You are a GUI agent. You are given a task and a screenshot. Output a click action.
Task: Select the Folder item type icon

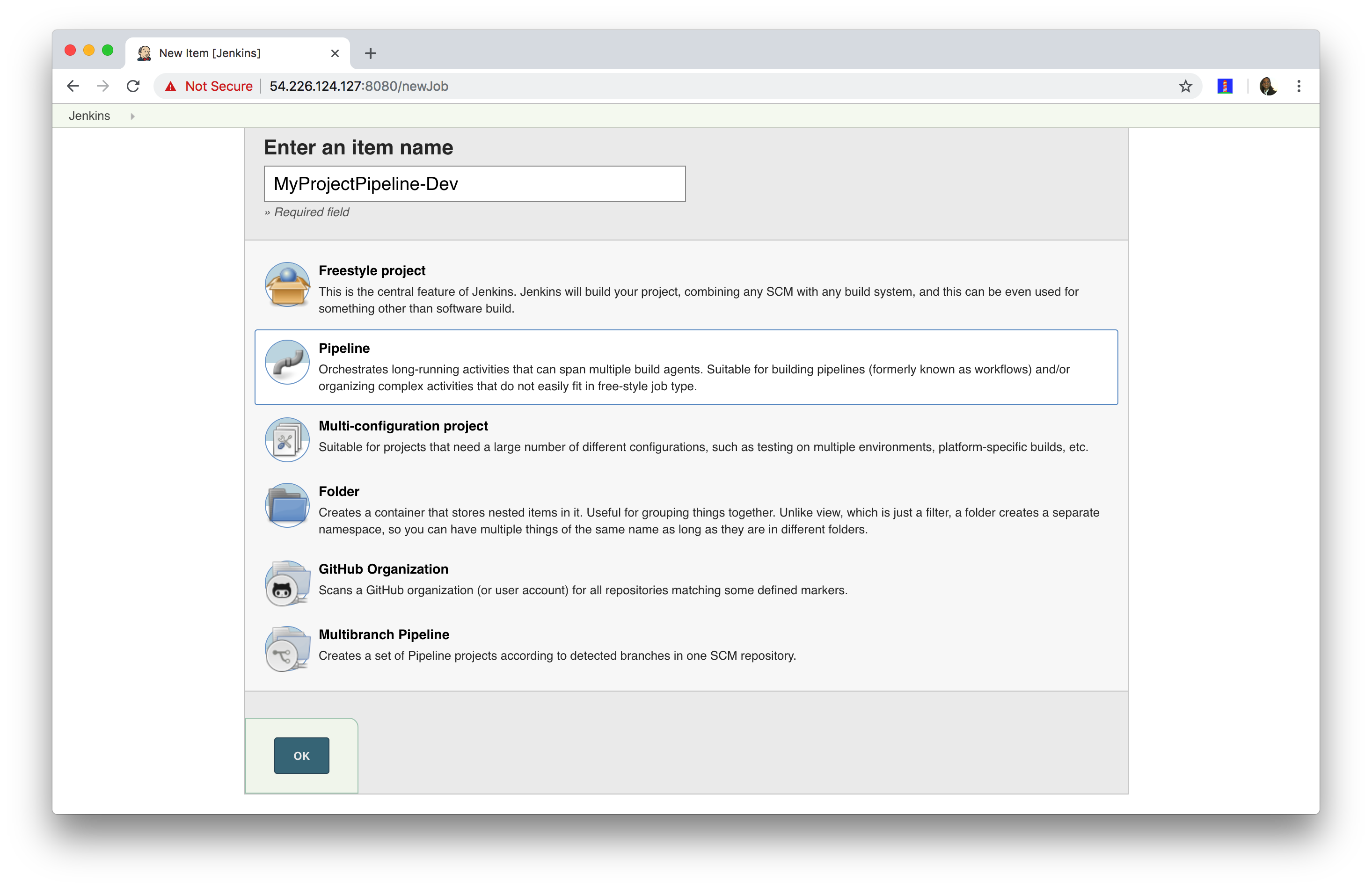click(x=286, y=507)
